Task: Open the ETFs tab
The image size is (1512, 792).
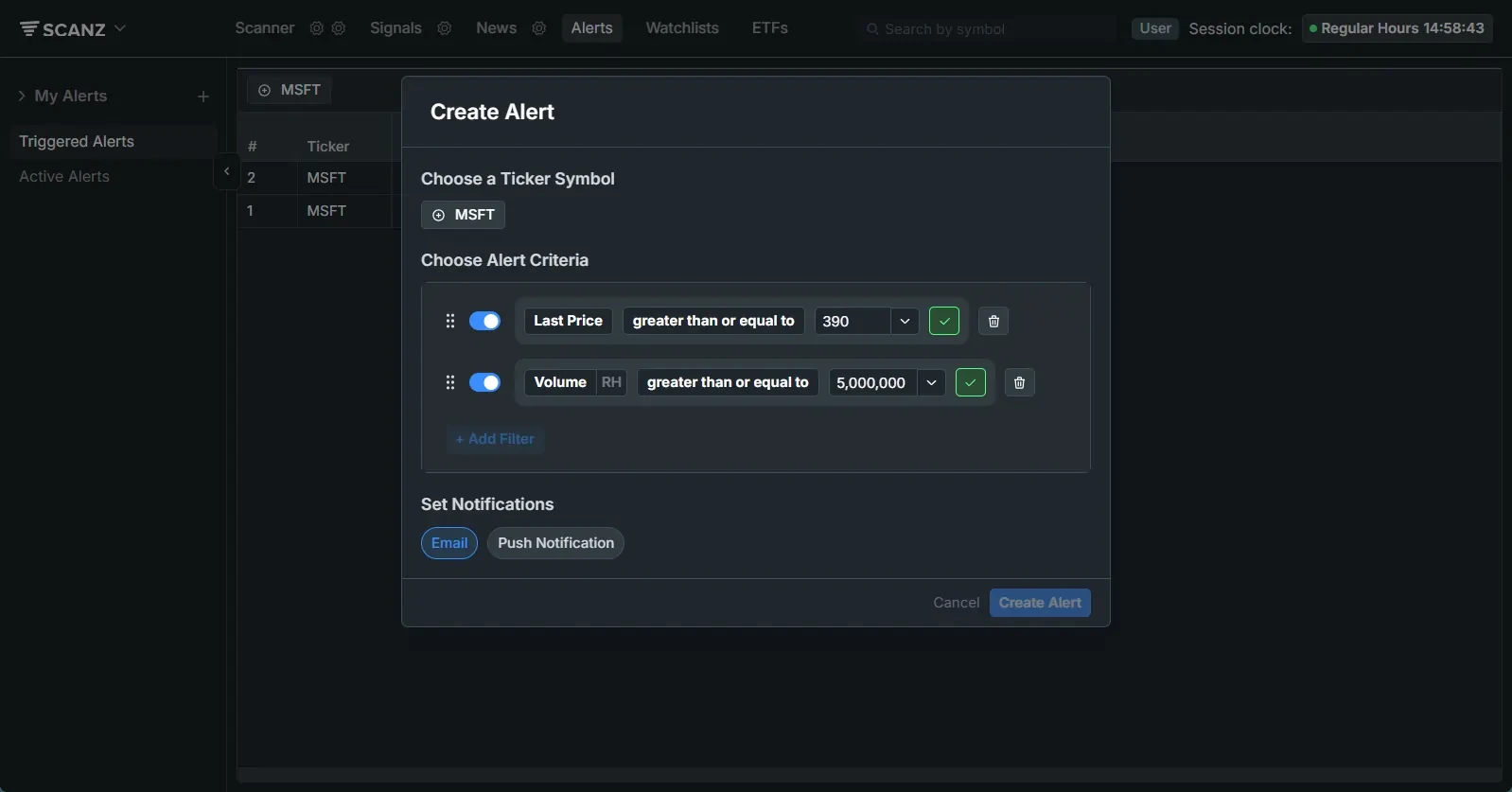Action: point(770,28)
